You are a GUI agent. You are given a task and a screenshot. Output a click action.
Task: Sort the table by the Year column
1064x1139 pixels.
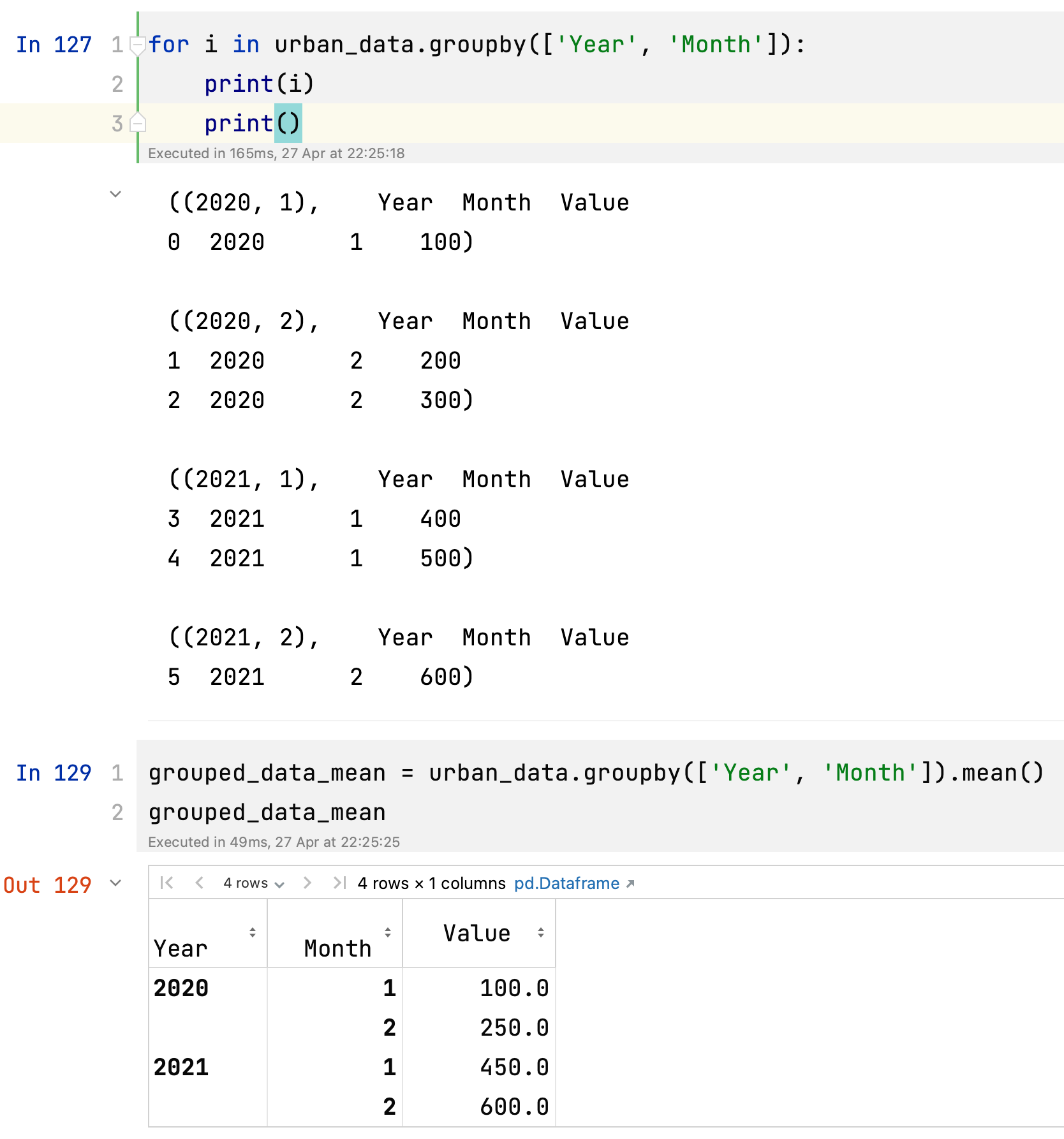point(253,932)
